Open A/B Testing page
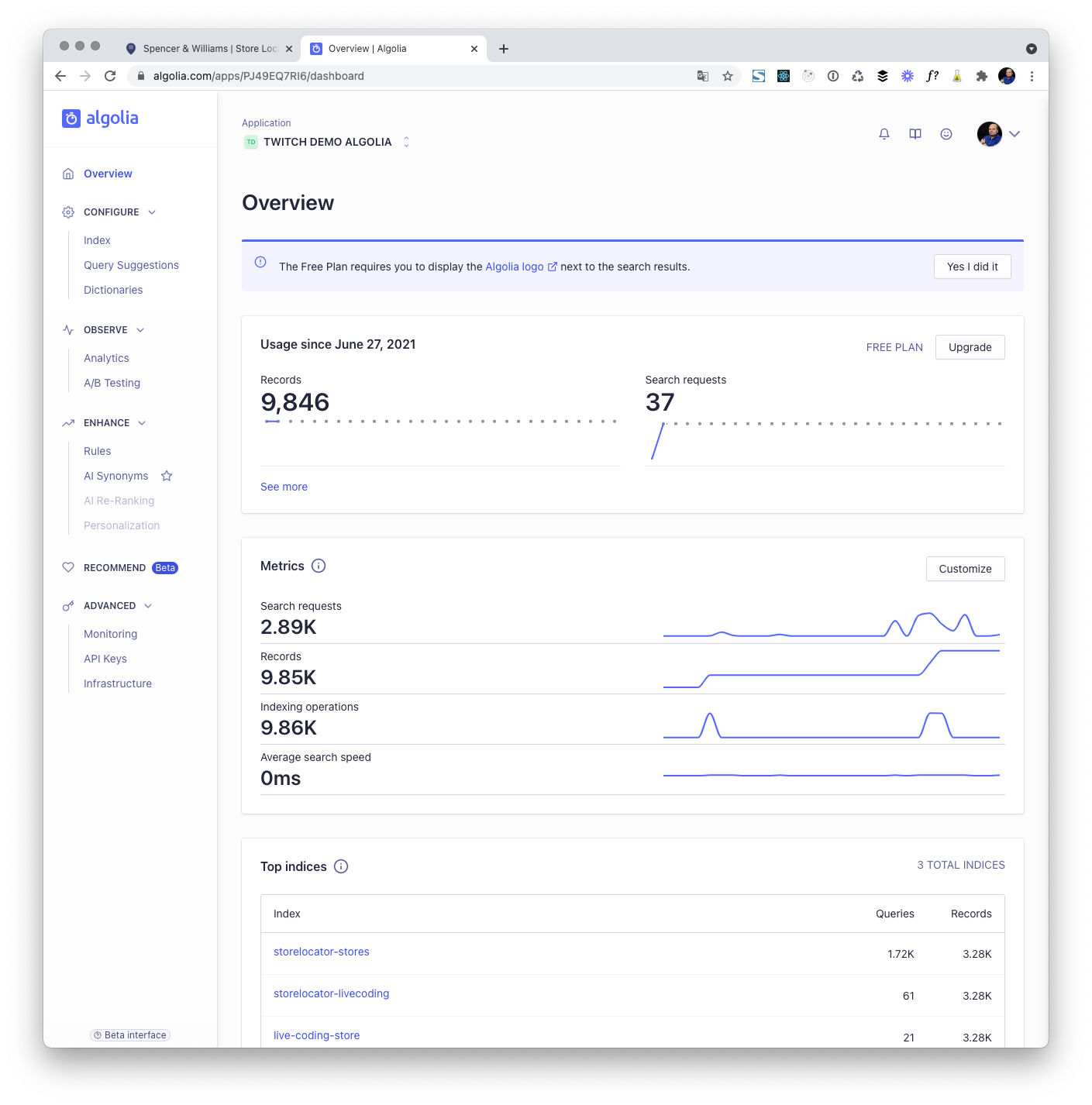The image size is (1092, 1105). click(112, 383)
